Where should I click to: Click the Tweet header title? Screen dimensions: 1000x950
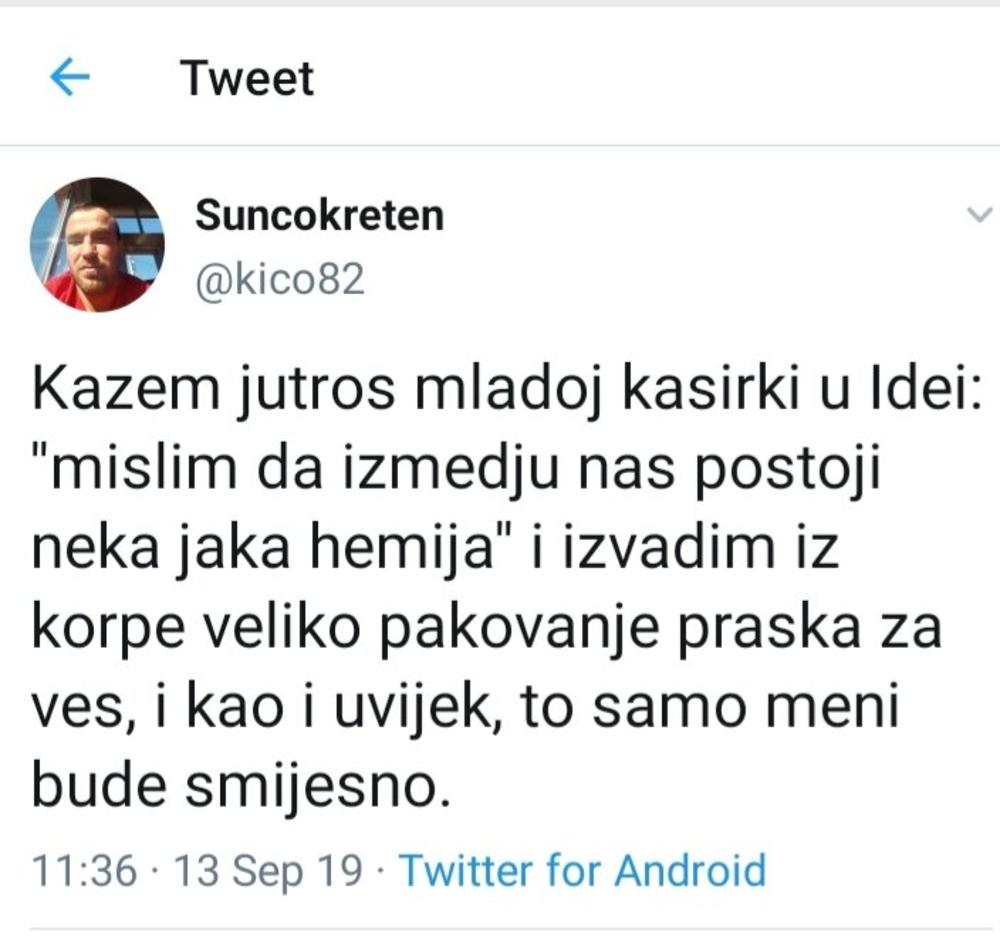247,79
